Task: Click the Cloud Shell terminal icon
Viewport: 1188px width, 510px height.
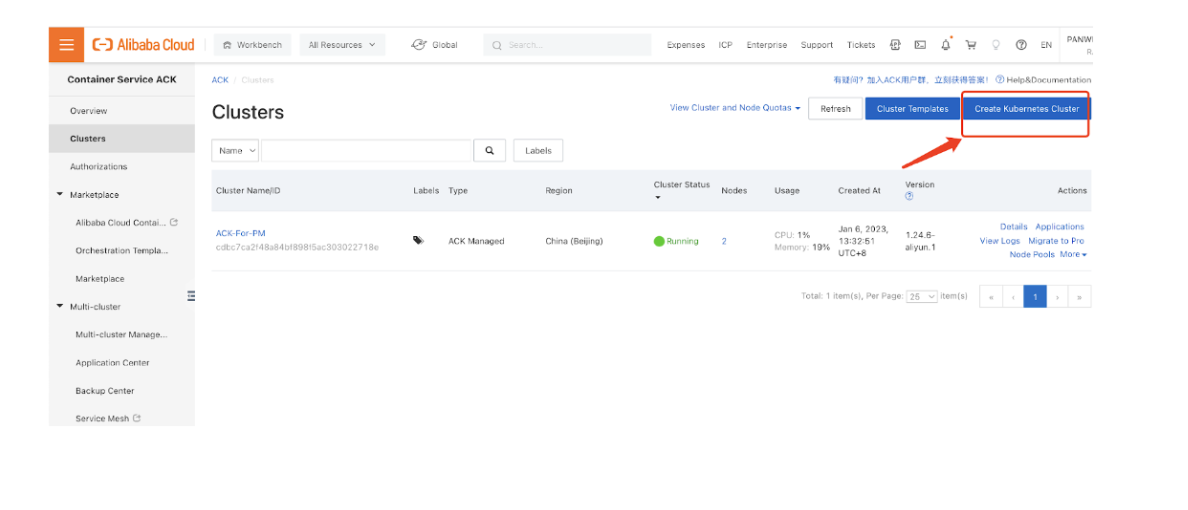Action: coord(919,45)
